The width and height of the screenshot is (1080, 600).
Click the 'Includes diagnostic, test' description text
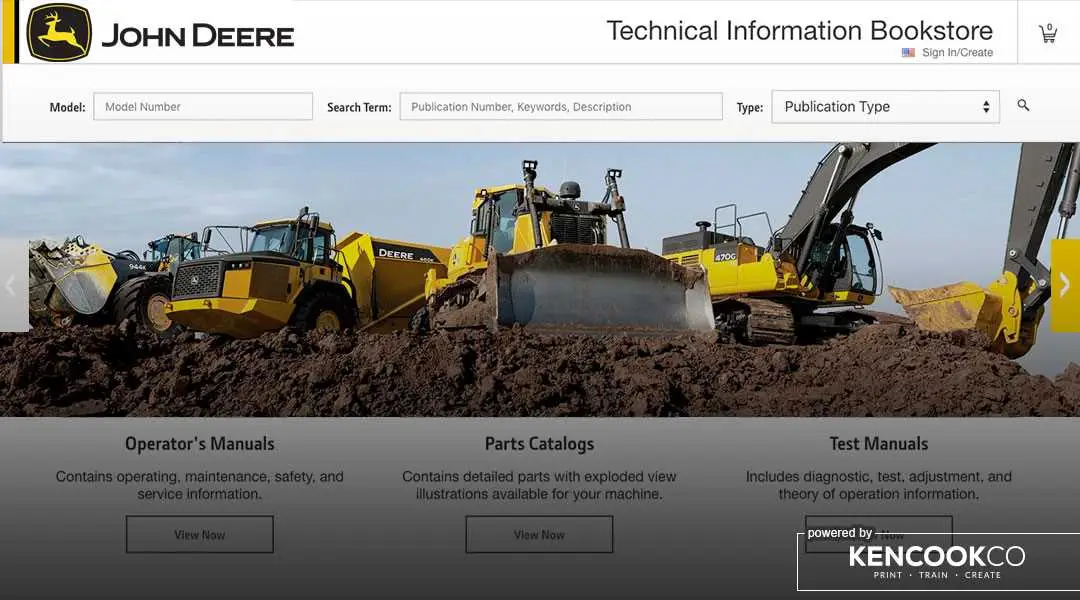point(879,485)
